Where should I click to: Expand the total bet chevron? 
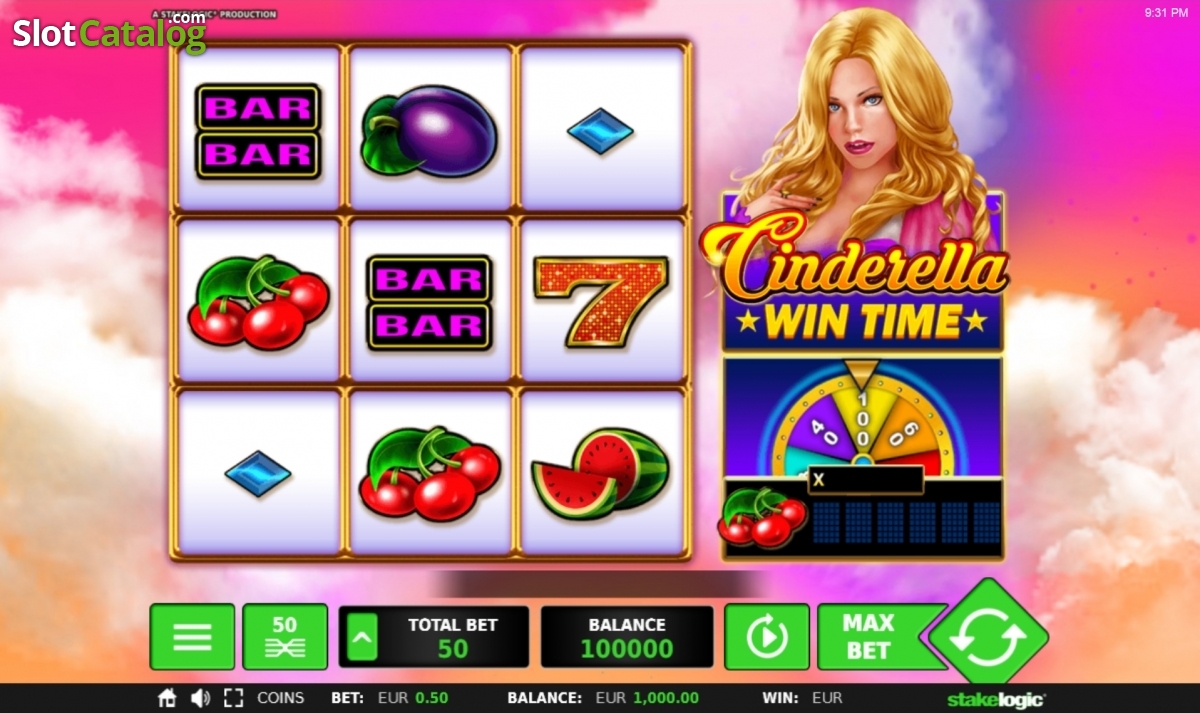coord(362,637)
